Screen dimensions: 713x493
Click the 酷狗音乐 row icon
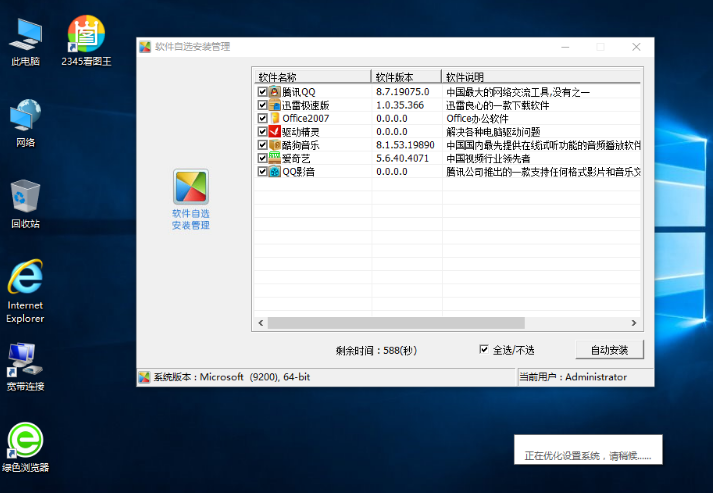coord(275,145)
